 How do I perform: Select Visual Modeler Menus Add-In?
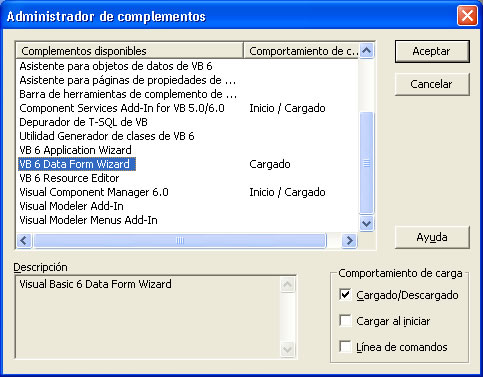pos(88,220)
